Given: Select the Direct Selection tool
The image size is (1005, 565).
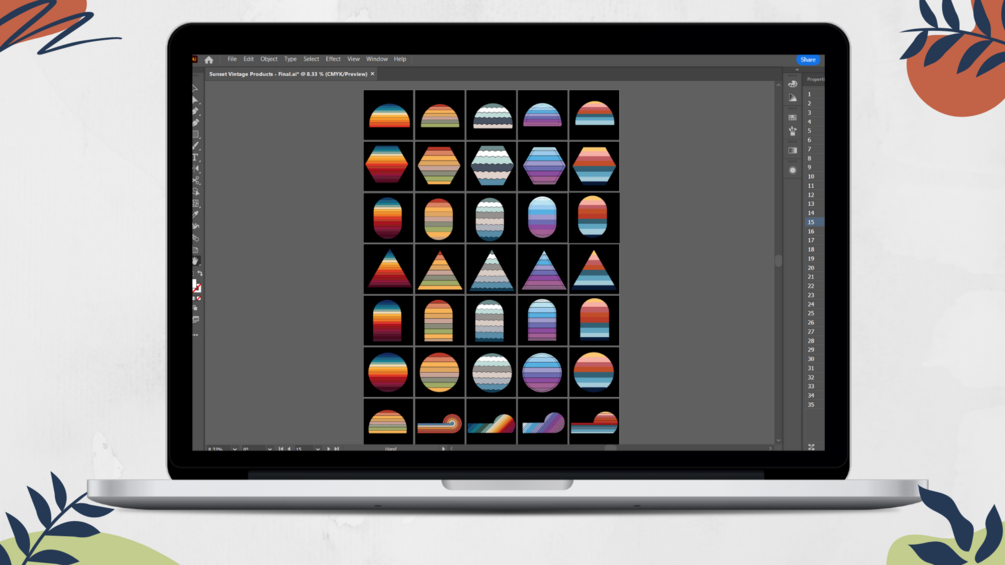Looking at the screenshot, I should (x=196, y=101).
